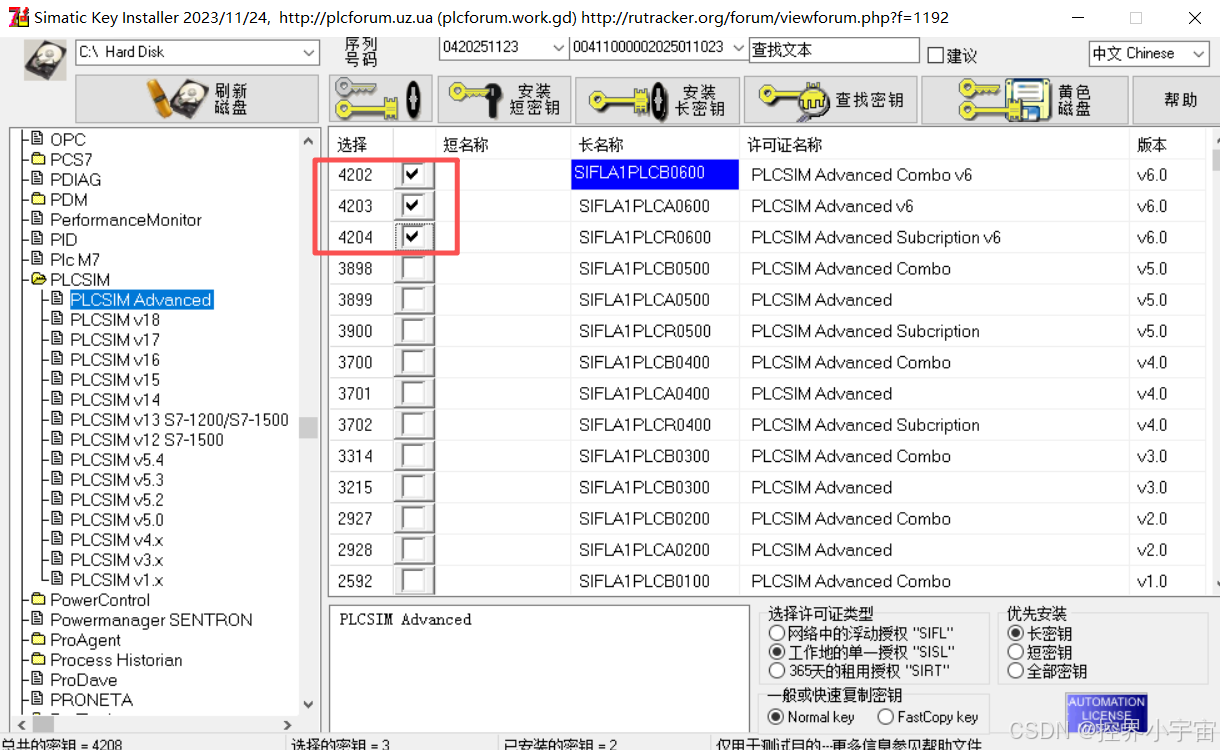Check the checkbox for key 3900
Viewport: 1220px width, 750px height.
point(412,331)
